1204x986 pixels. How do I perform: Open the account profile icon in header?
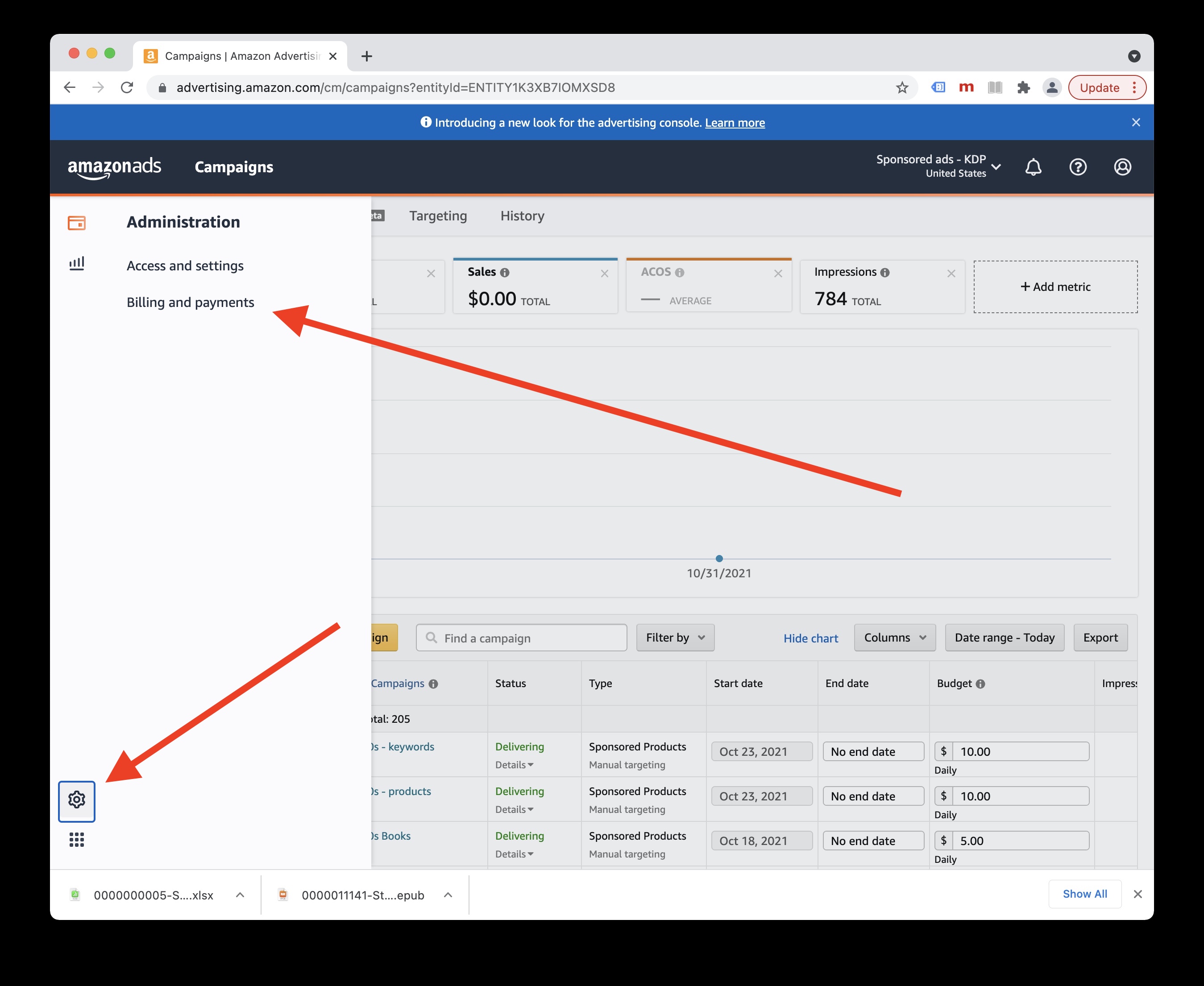[x=1123, y=167]
